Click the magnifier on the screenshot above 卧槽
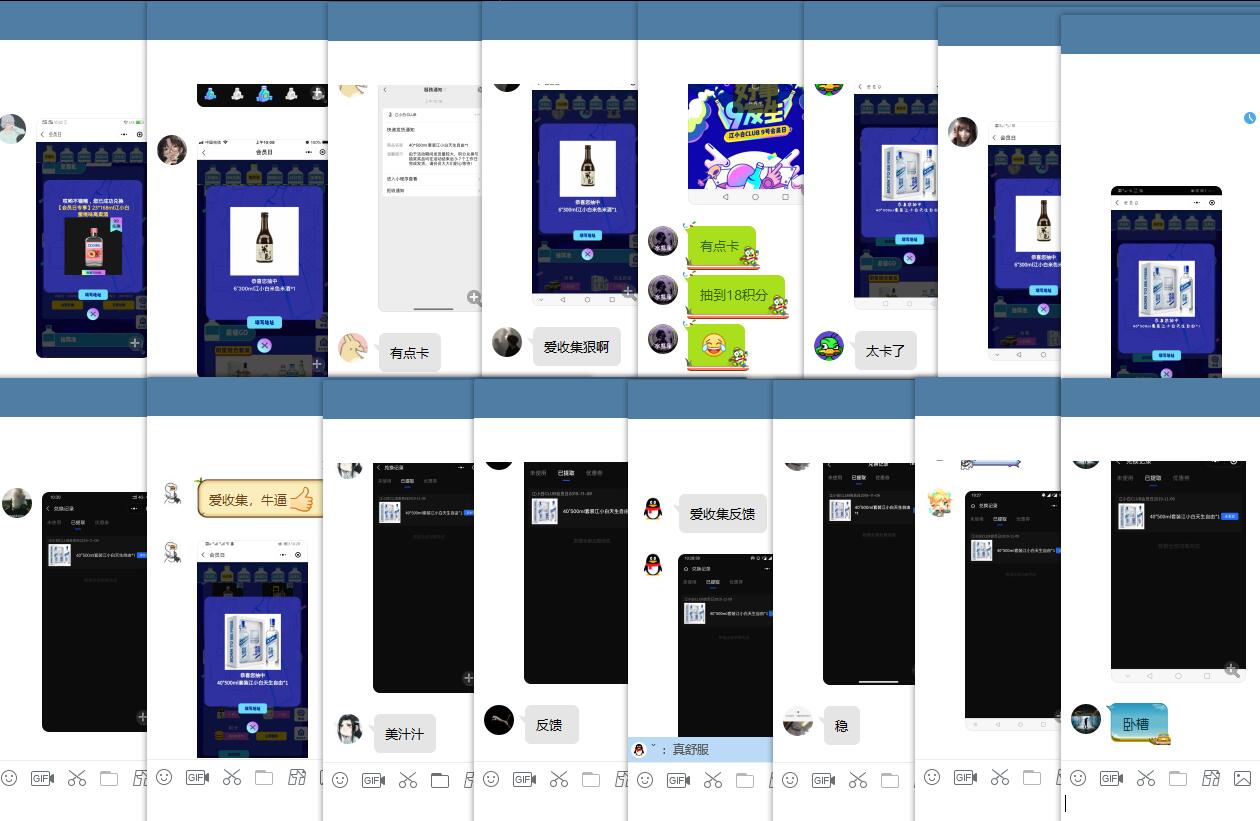1260x821 pixels. (x=1232, y=670)
